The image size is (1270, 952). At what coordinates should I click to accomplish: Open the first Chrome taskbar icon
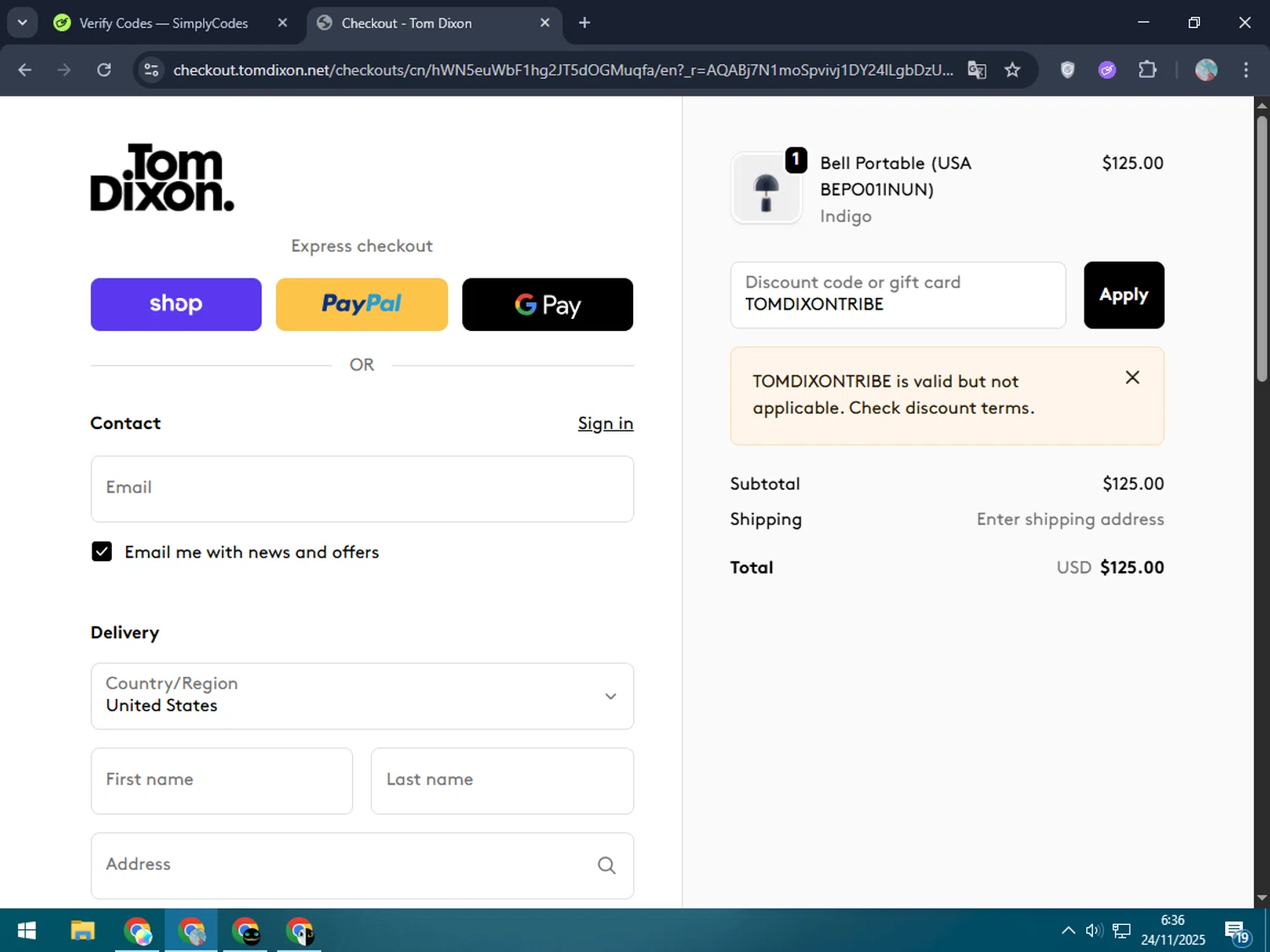pyautogui.click(x=137, y=931)
